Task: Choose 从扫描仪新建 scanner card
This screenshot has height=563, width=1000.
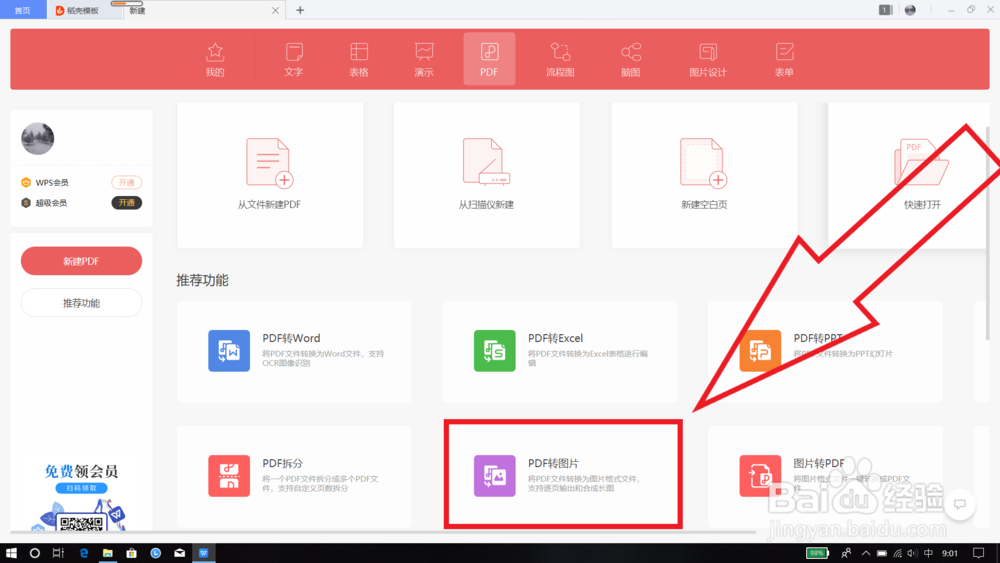Action: [487, 175]
